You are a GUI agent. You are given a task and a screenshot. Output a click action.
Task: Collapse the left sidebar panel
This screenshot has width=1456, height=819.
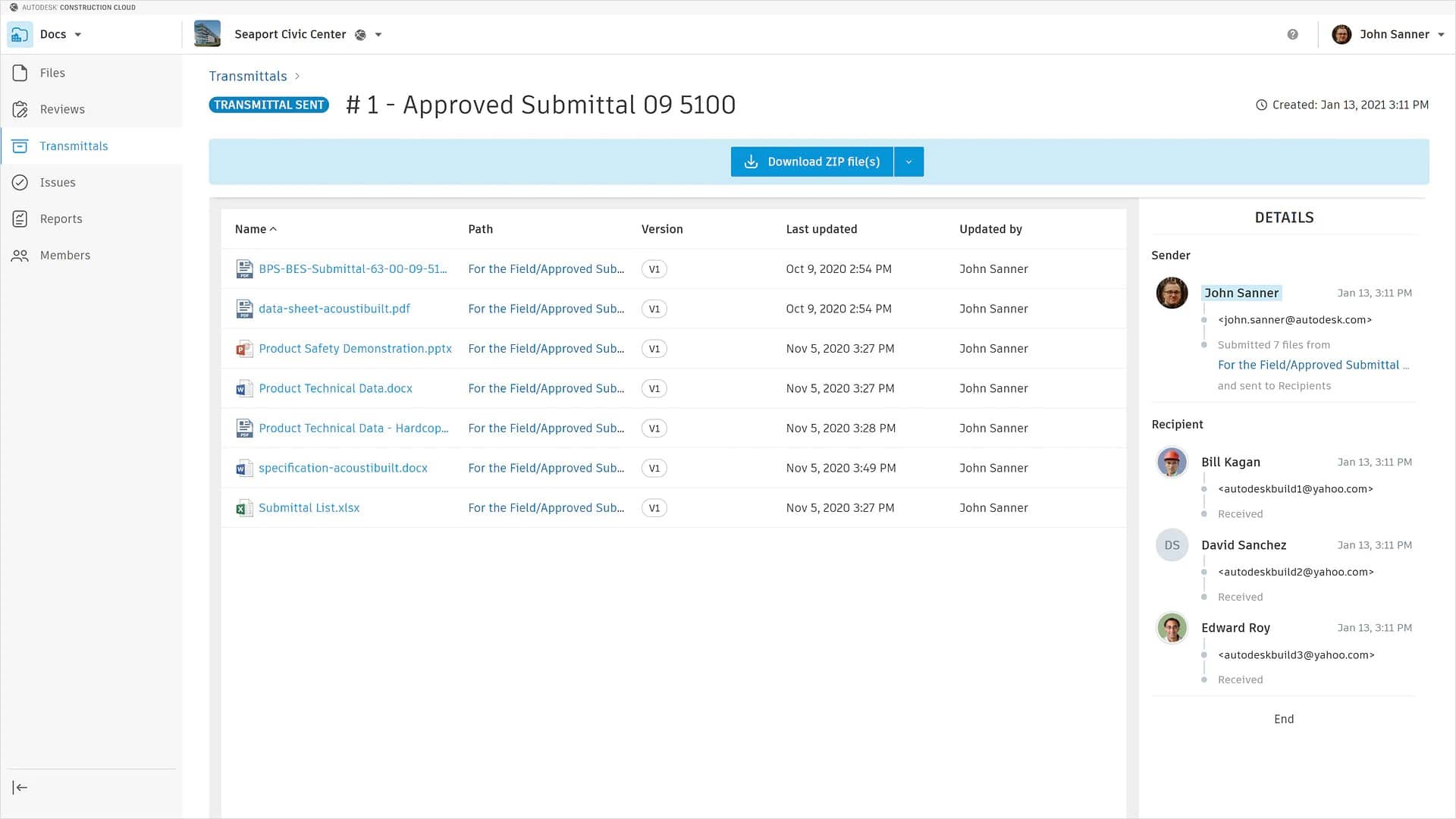point(20,787)
